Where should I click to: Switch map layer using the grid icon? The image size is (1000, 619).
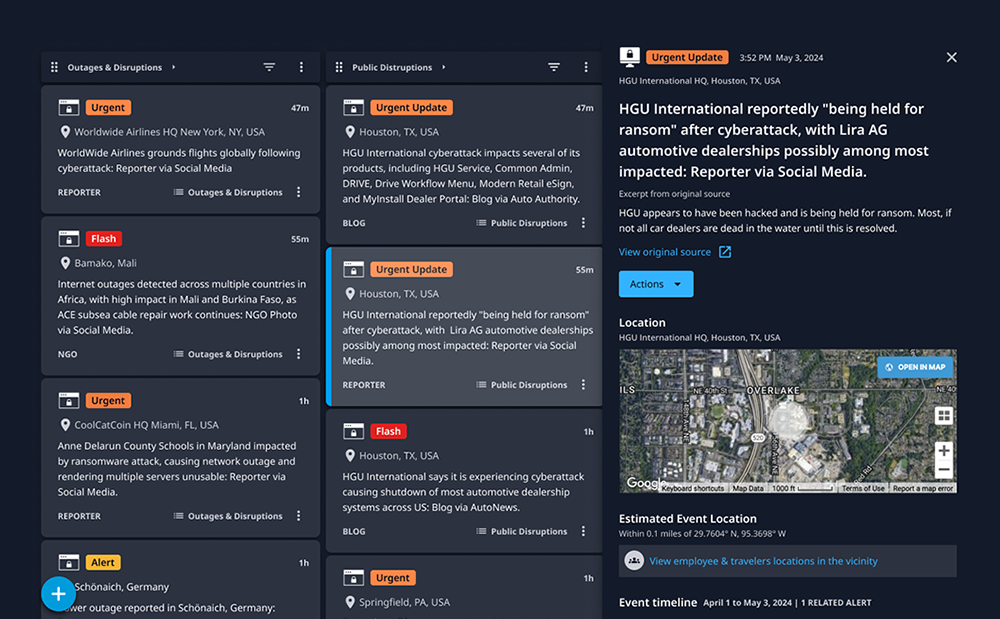pyautogui.click(x=943, y=416)
